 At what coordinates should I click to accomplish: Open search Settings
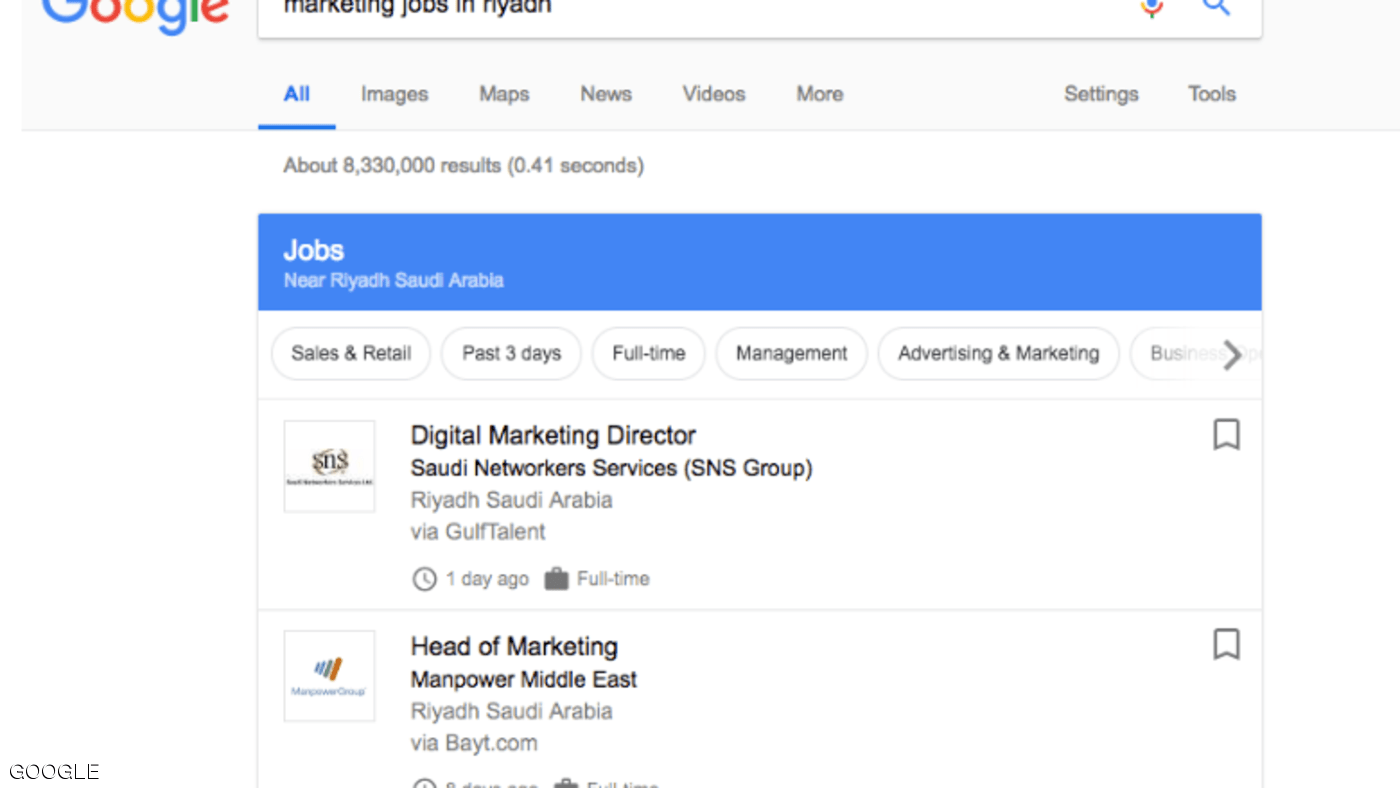coord(1101,94)
